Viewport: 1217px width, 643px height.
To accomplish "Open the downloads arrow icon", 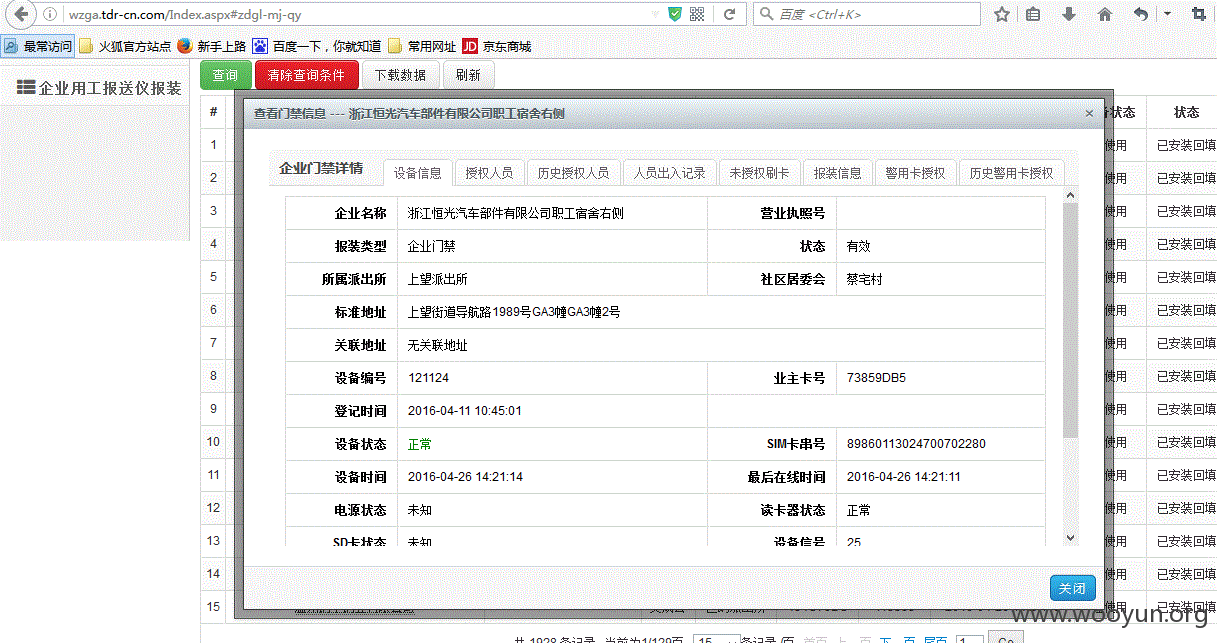I will [1069, 15].
